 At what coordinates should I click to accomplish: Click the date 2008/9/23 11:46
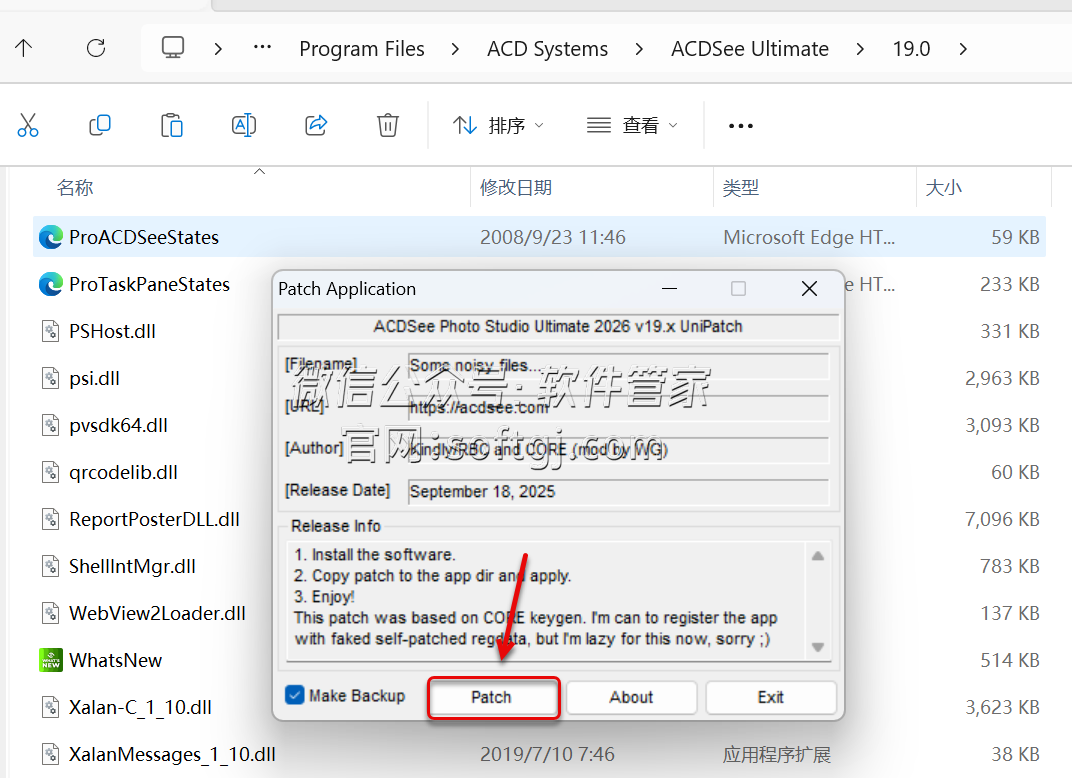[x=552, y=237]
